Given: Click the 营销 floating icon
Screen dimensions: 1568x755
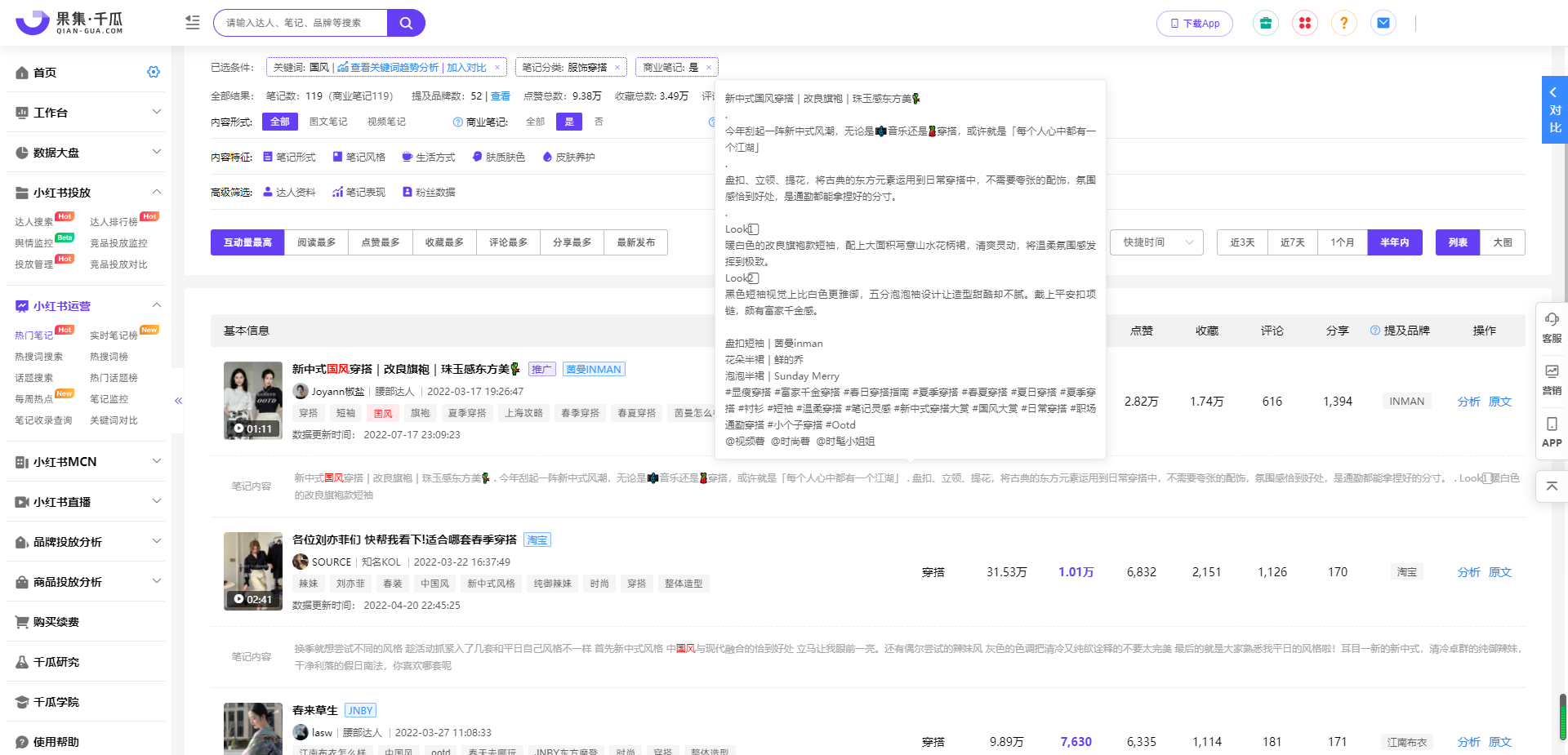Looking at the screenshot, I should pos(1552,380).
